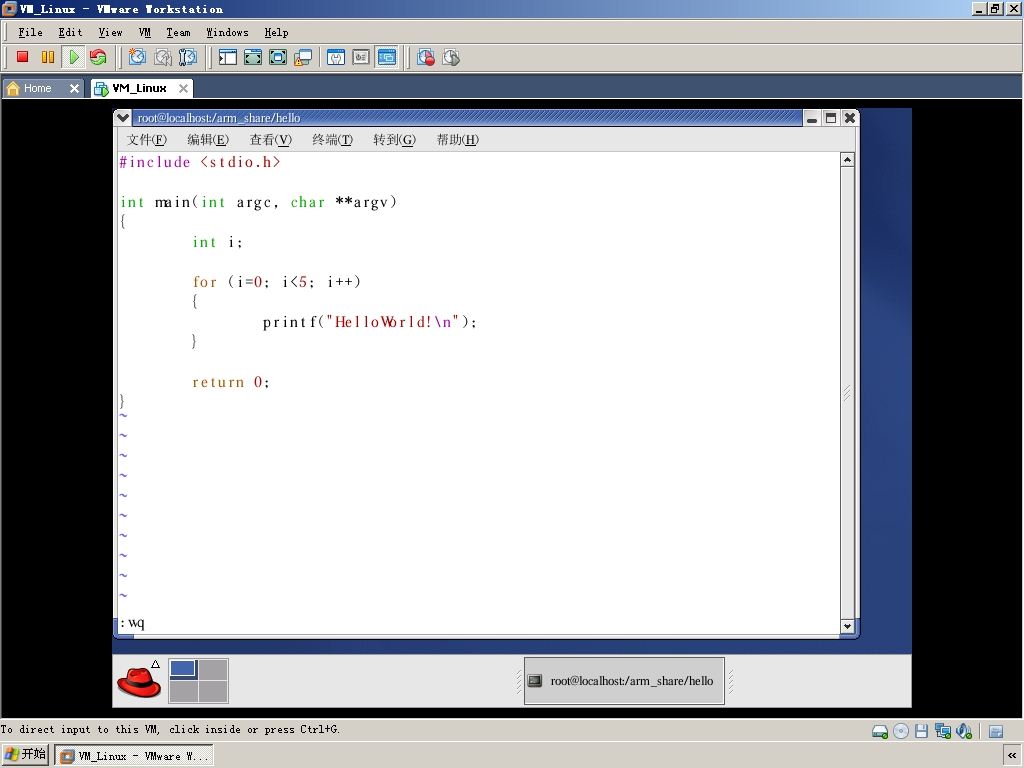
Task: Open the Red Hat main menu icon
Action: (139, 681)
